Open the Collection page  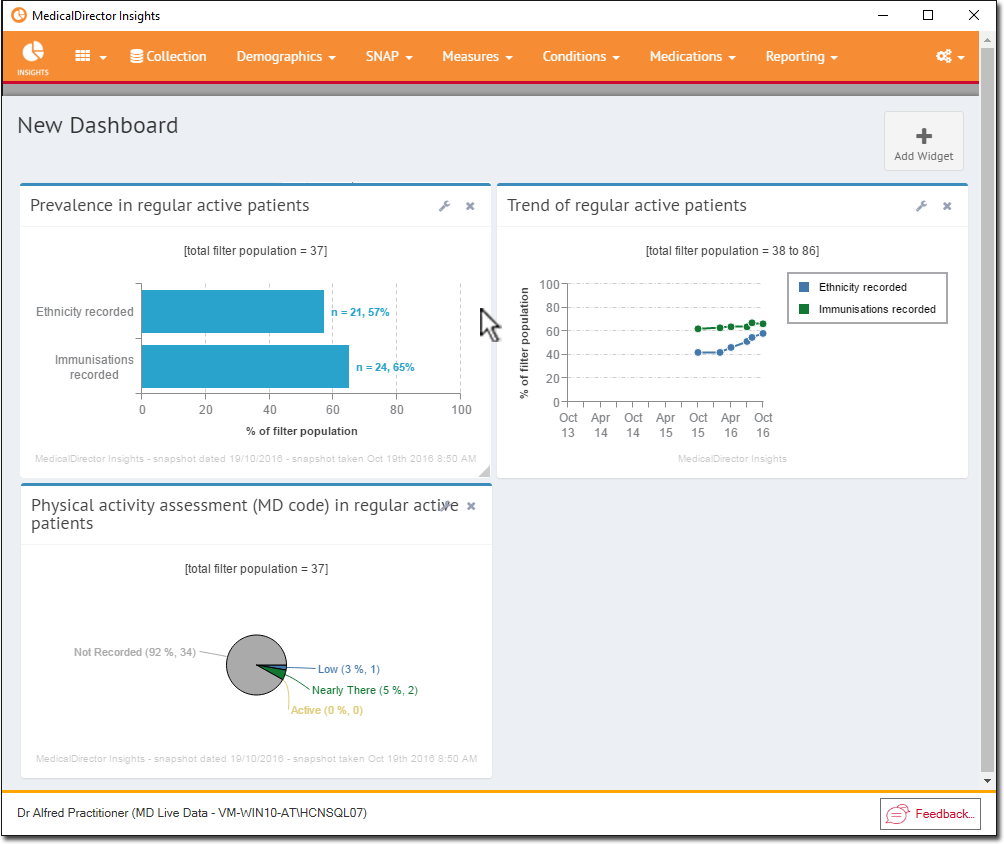tap(168, 57)
